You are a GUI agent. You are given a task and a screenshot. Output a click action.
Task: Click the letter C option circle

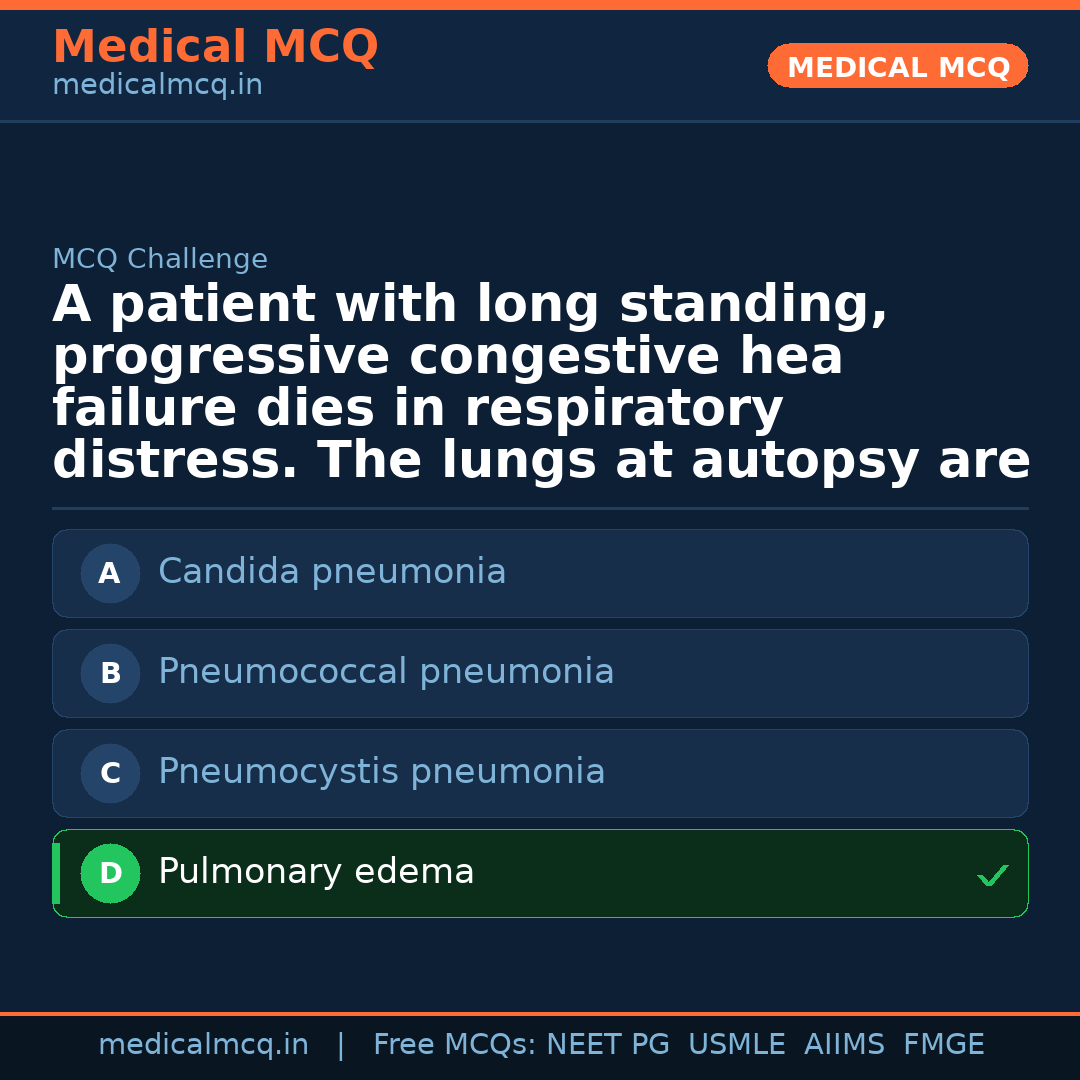110,774
